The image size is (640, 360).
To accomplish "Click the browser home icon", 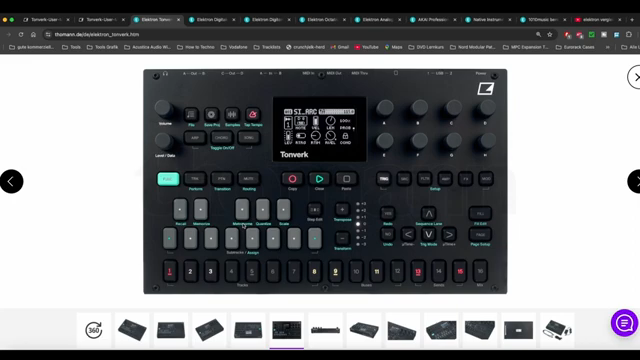I will tap(33, 35).
